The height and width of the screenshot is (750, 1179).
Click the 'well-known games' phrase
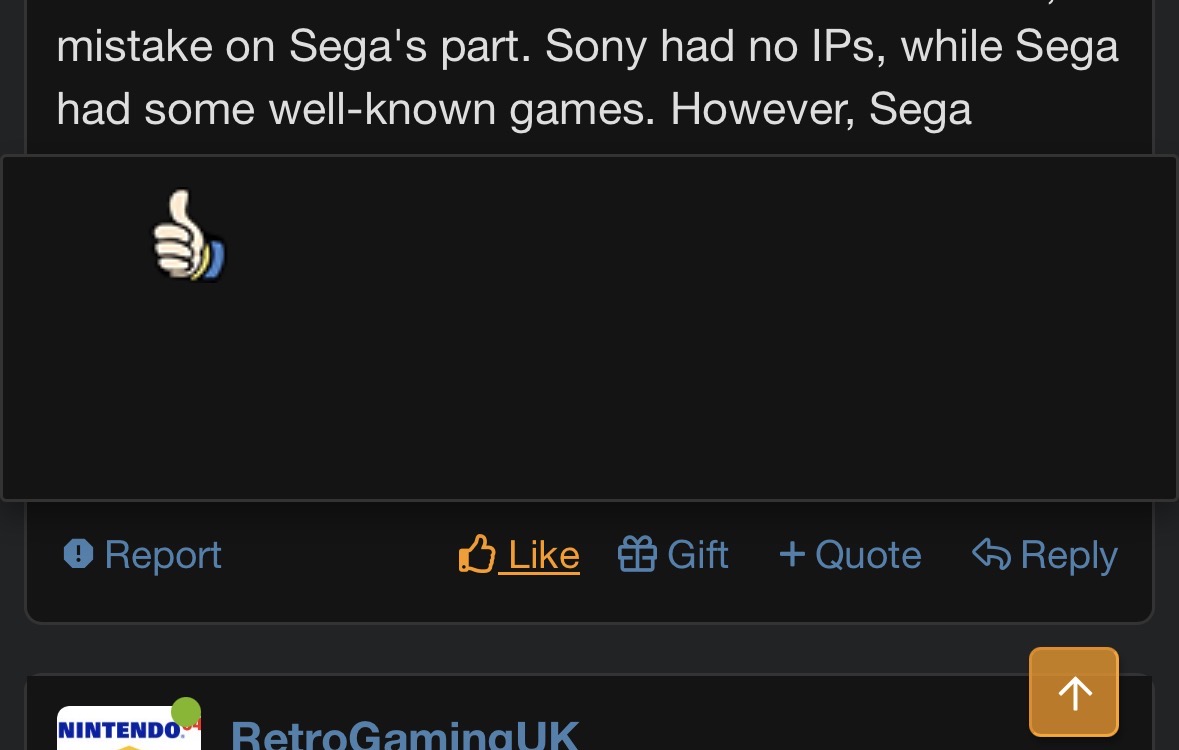(460, 108)
